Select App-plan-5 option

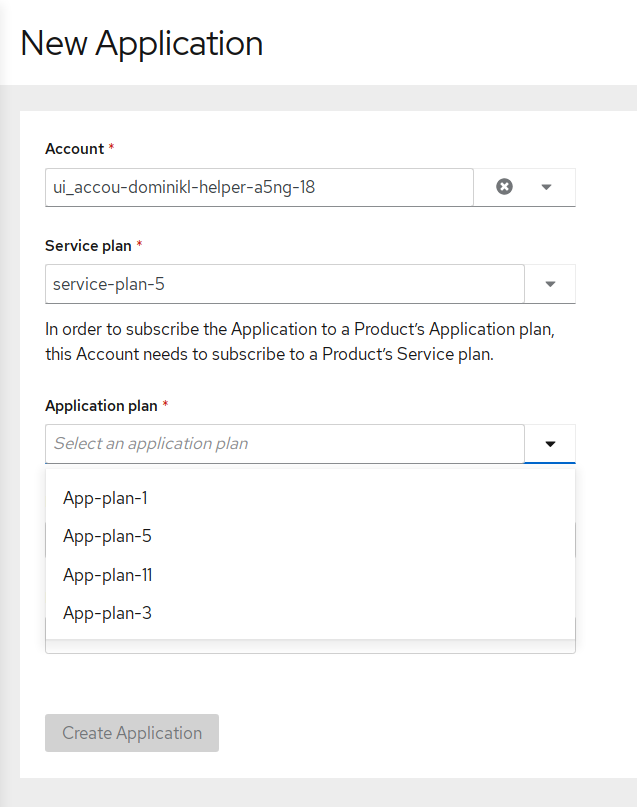(107, 536)
